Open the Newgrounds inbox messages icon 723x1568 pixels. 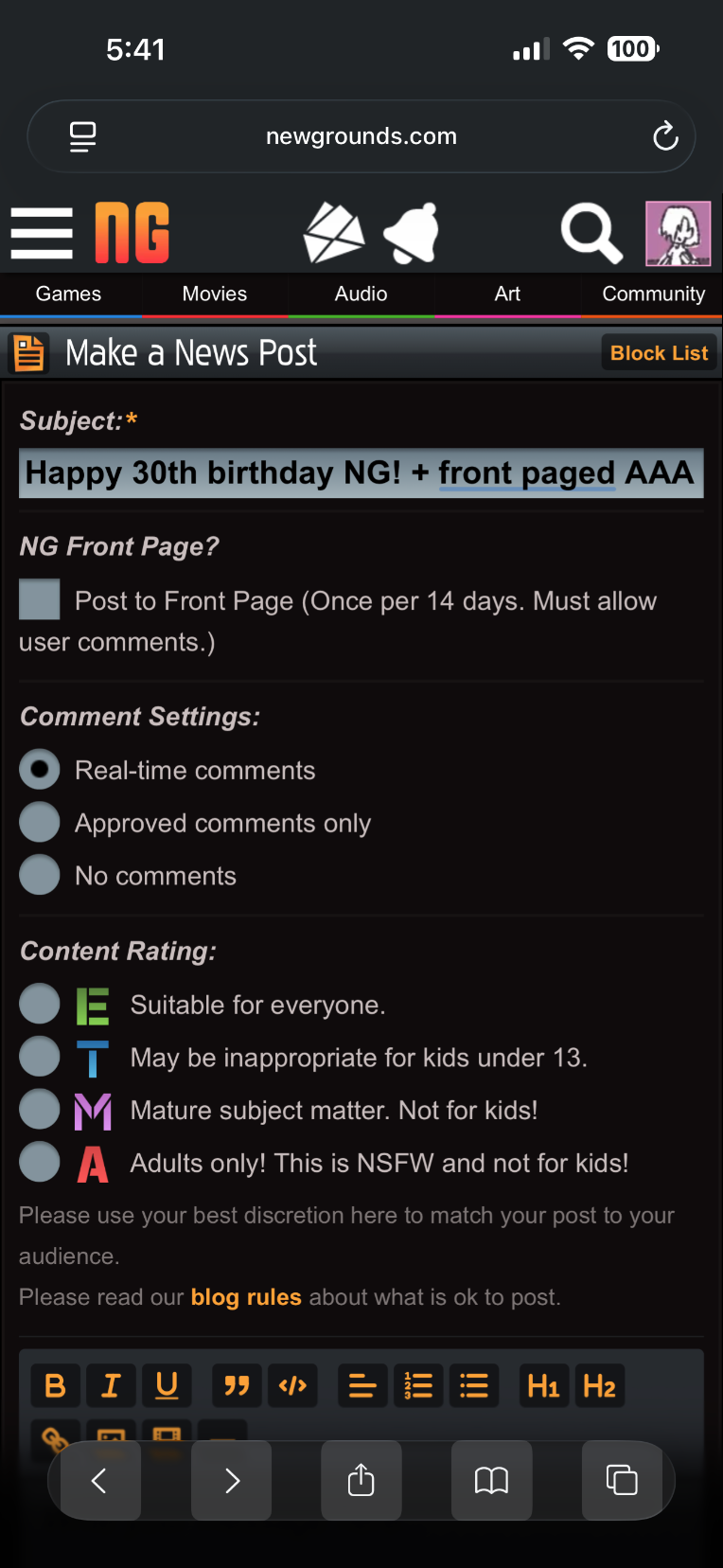[334, 233]
